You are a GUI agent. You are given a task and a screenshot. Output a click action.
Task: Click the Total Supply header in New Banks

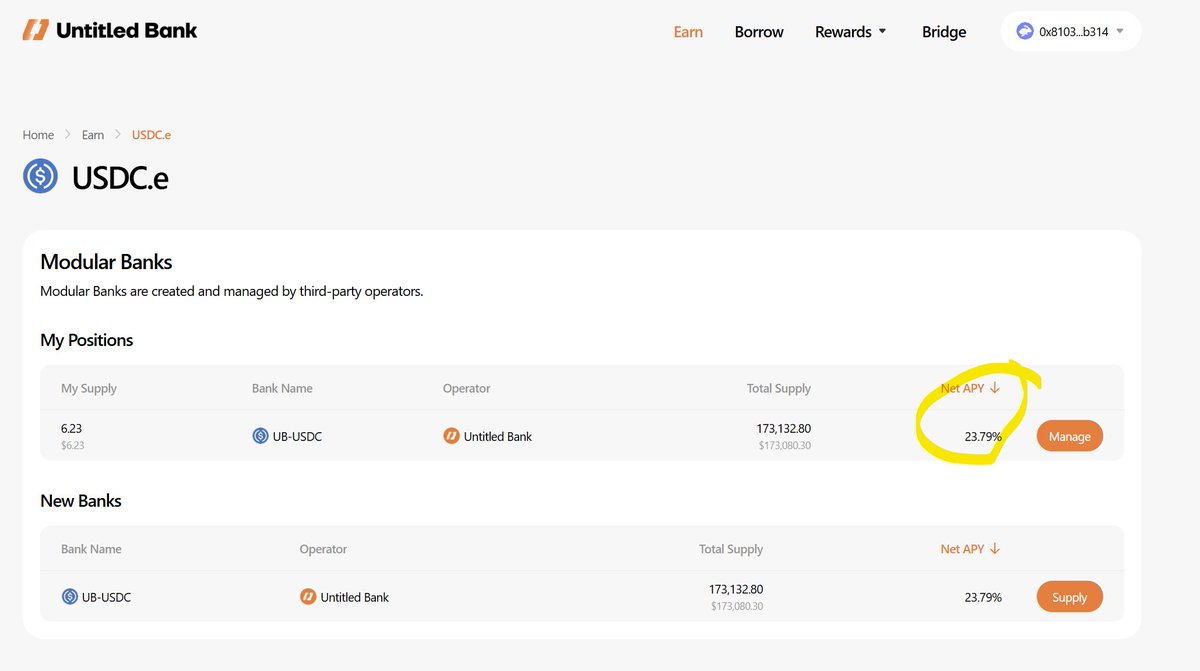click(x=731, y=549)
